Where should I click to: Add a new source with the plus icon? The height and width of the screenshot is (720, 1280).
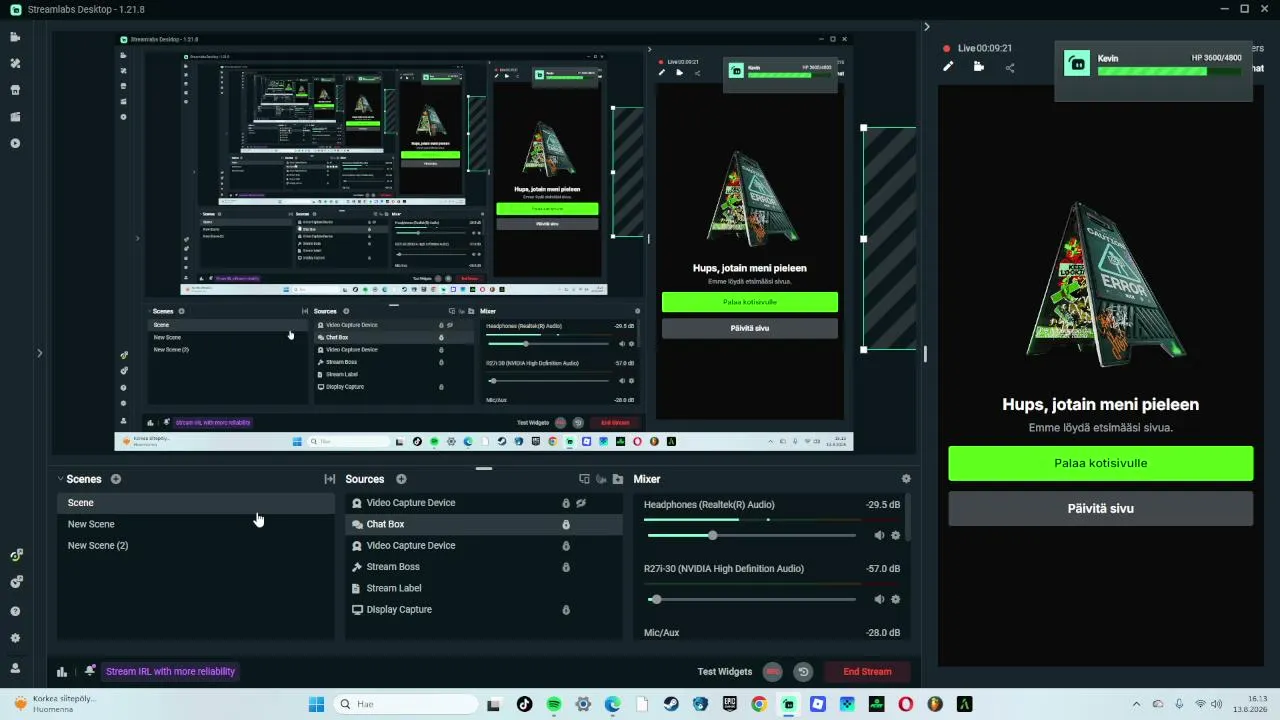tap(401, 479)
